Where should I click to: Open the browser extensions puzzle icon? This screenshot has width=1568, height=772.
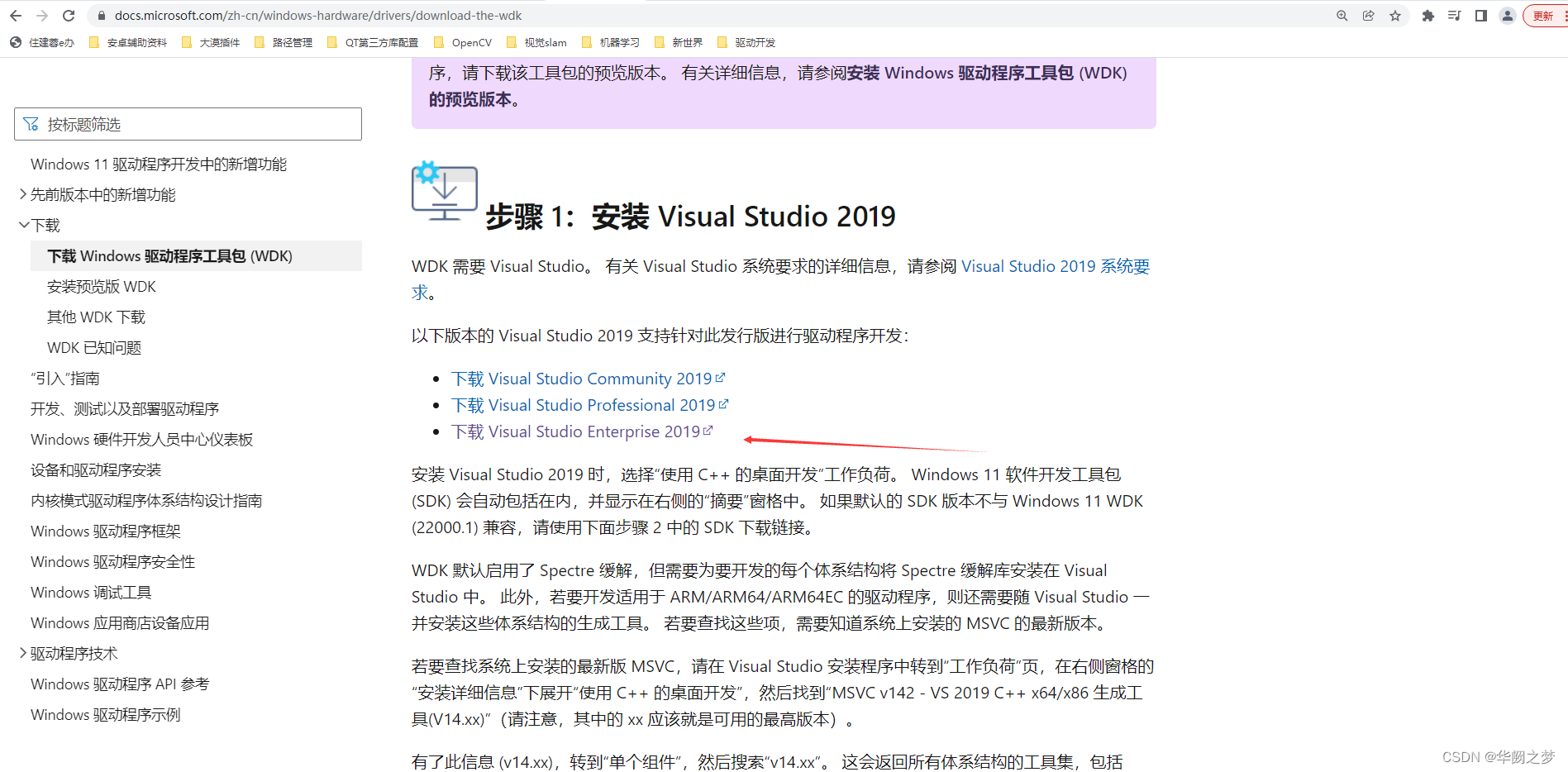[1427, 16]
